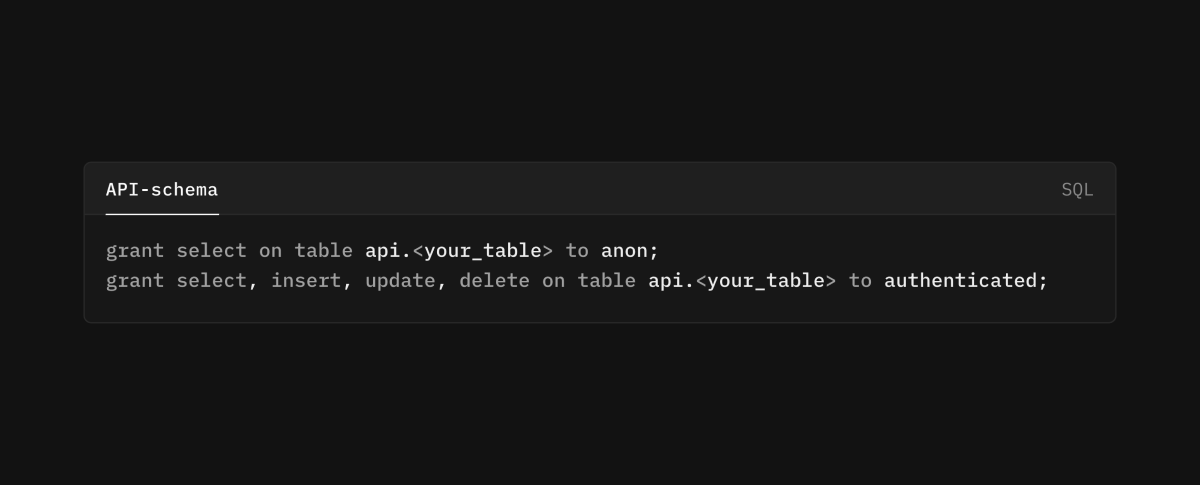Screen dimensions: 1200x485
Task: Click the 'anon;' role text
Action: (630, 251)
